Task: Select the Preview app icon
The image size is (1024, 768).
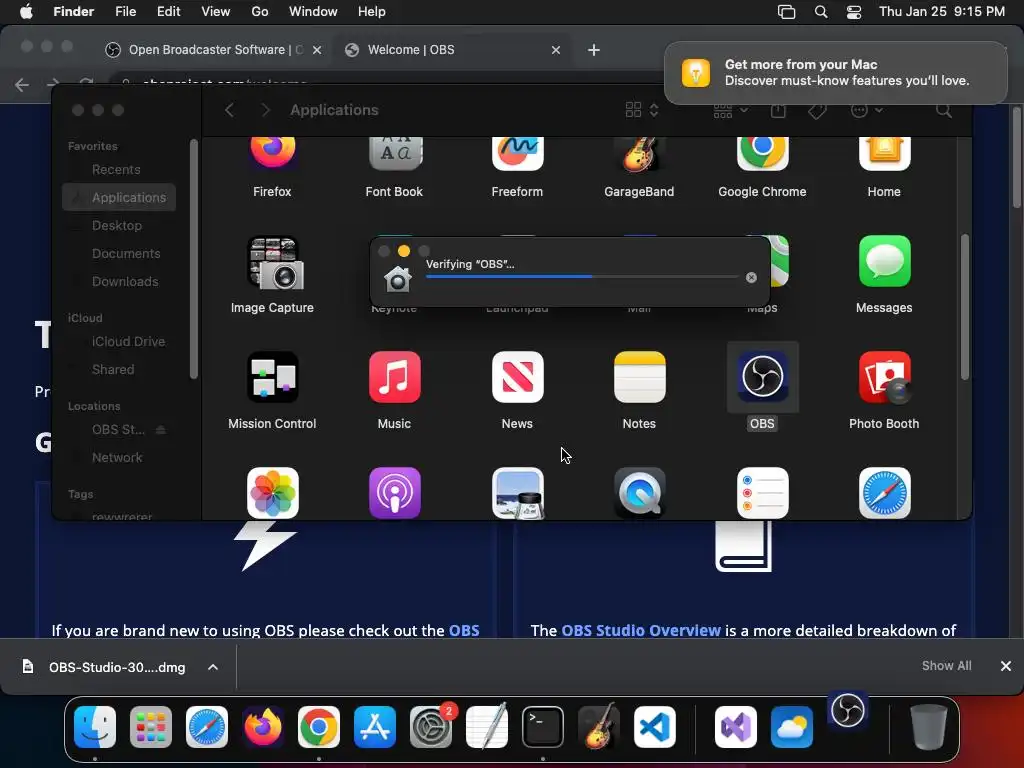Action: coord(517,493)
